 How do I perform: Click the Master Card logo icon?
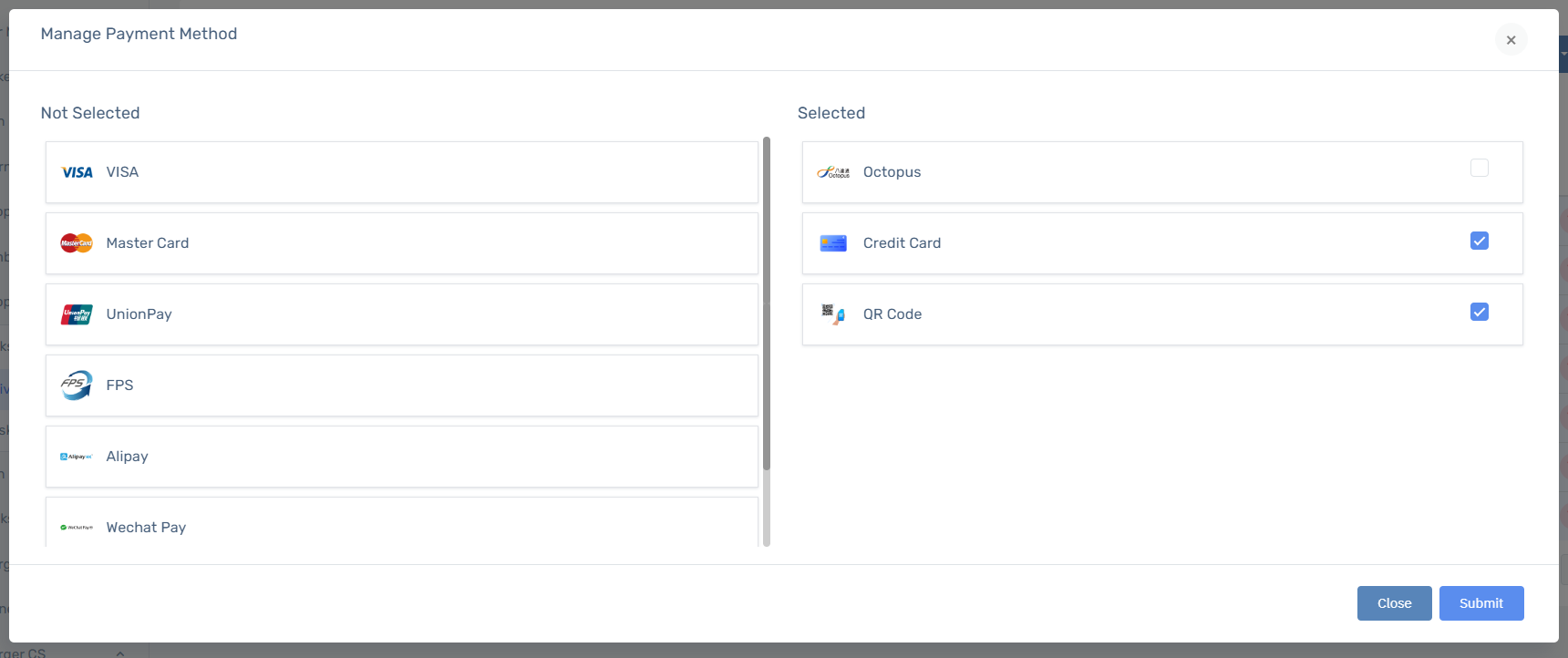(x=77, y=243)
